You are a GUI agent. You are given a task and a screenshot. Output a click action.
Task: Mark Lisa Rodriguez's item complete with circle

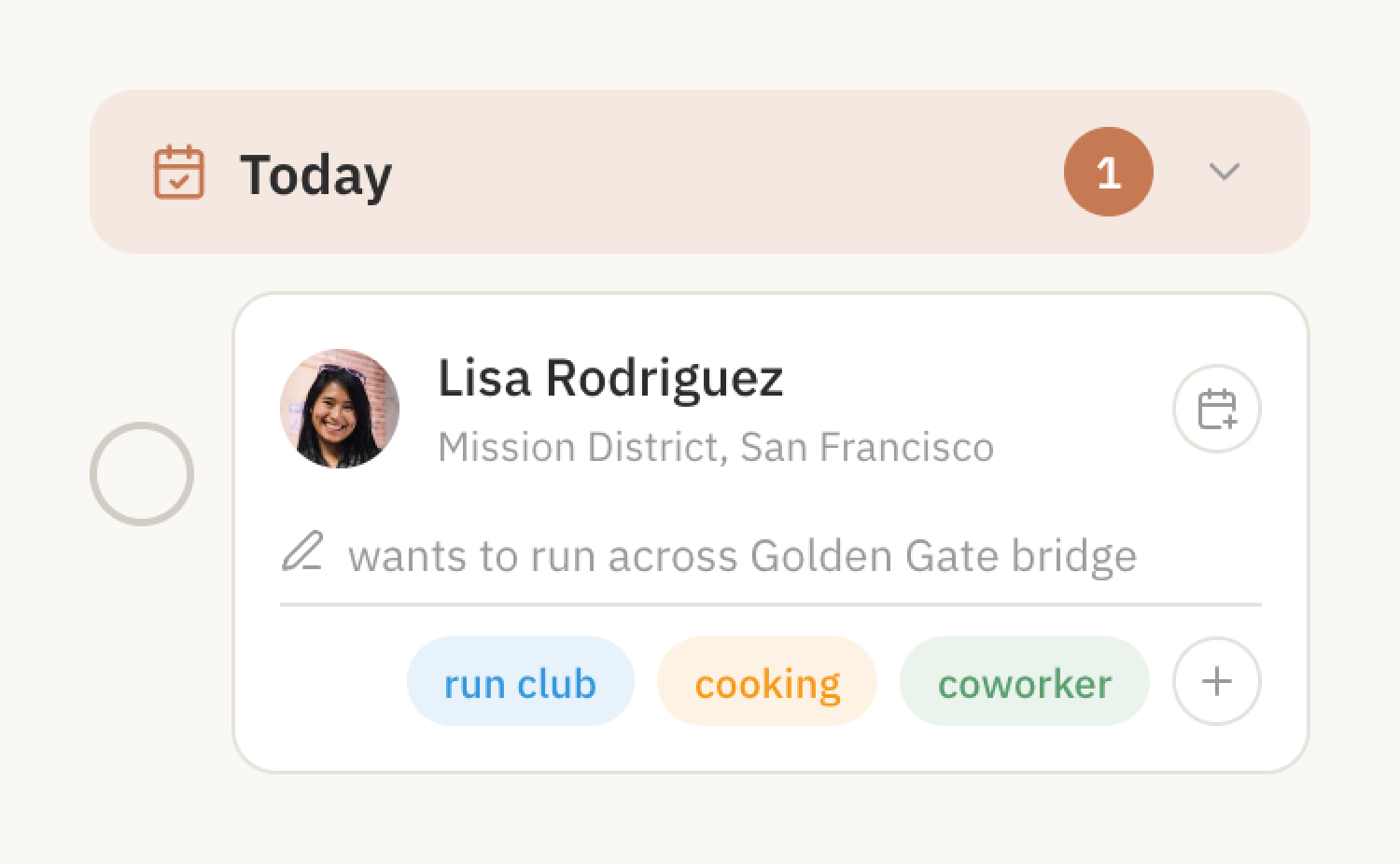click(x=142, y=474)
